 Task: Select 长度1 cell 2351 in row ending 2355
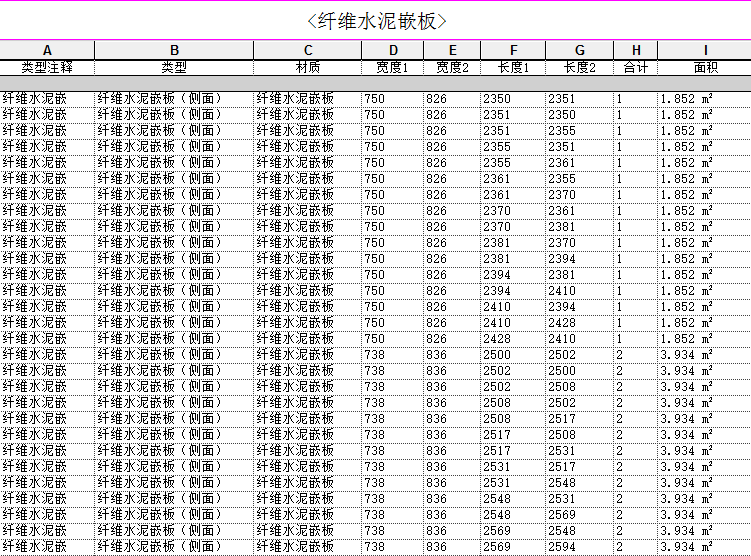point(513,131)
